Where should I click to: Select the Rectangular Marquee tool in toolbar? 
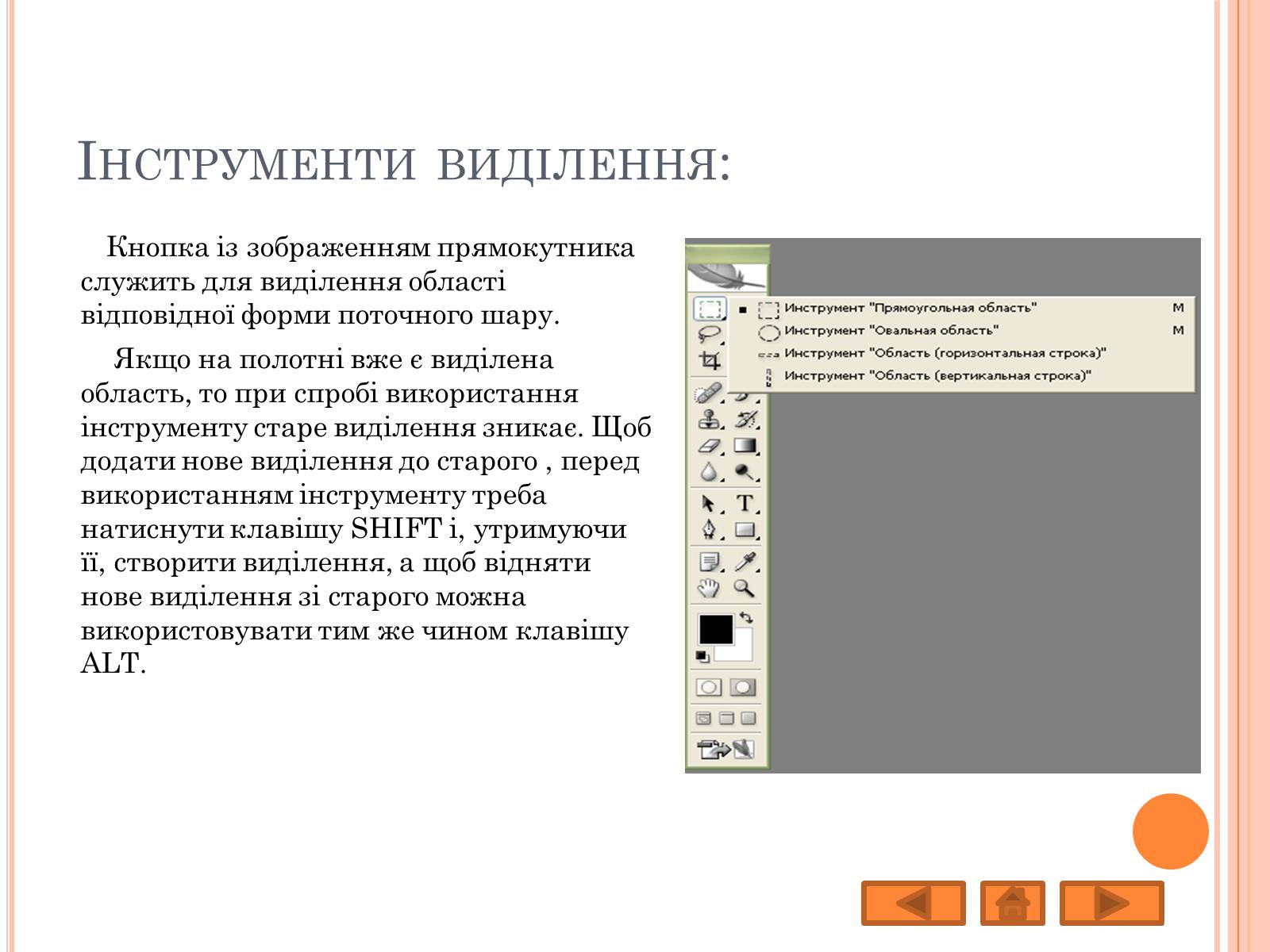coord(710,309)
